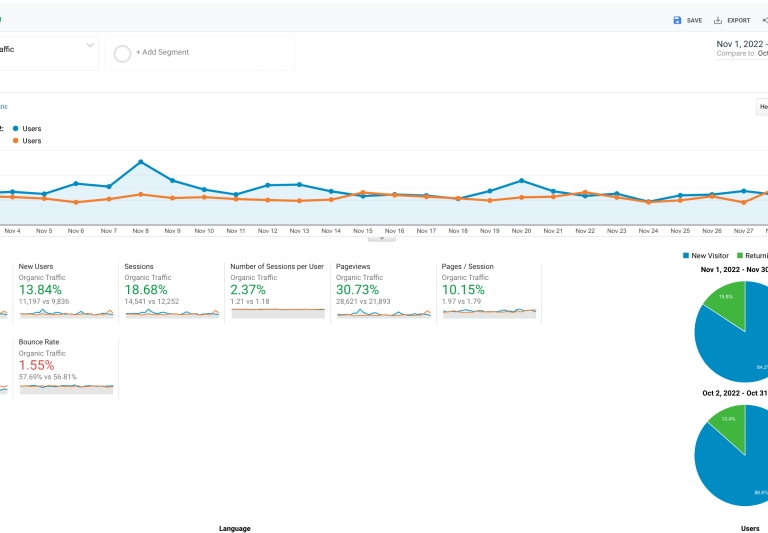The image size is (768, 533).
Task: Open the date range picker showing Nov 1, 2022
Action: pos(741,44)
